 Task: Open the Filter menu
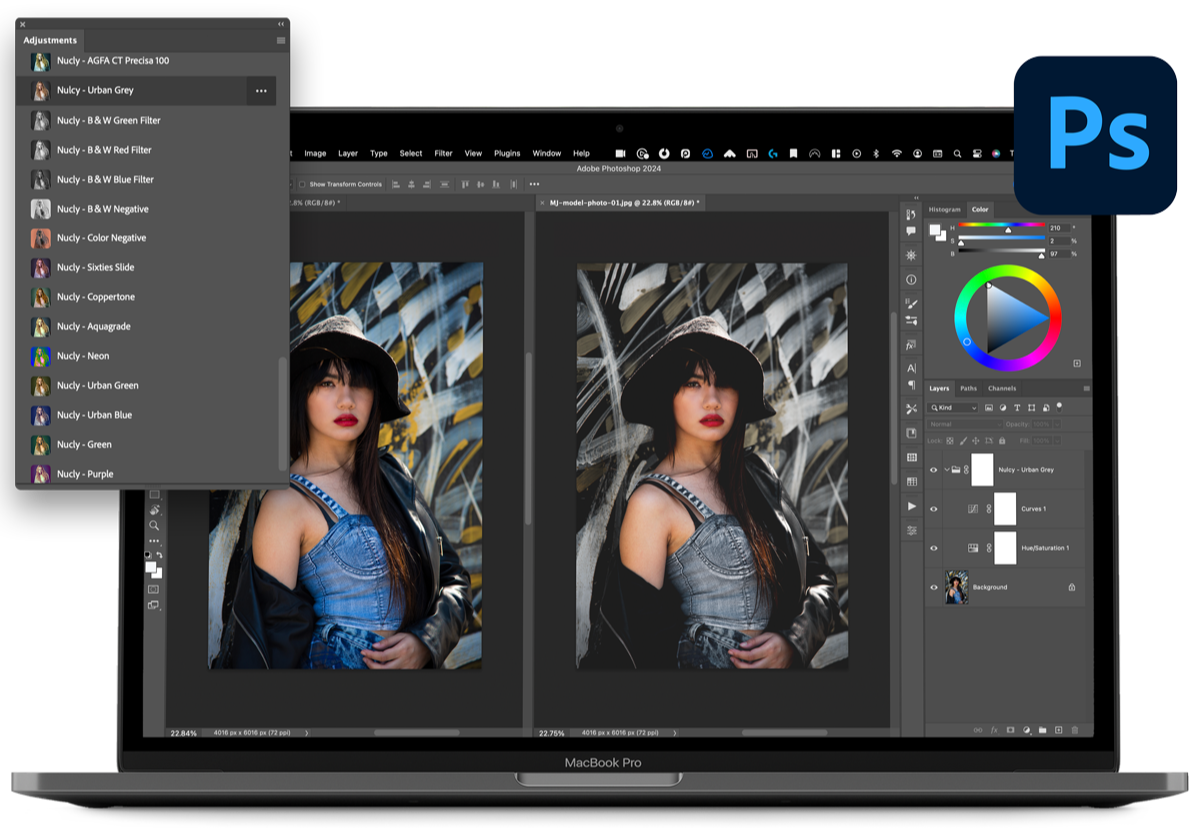click(443, 154)
